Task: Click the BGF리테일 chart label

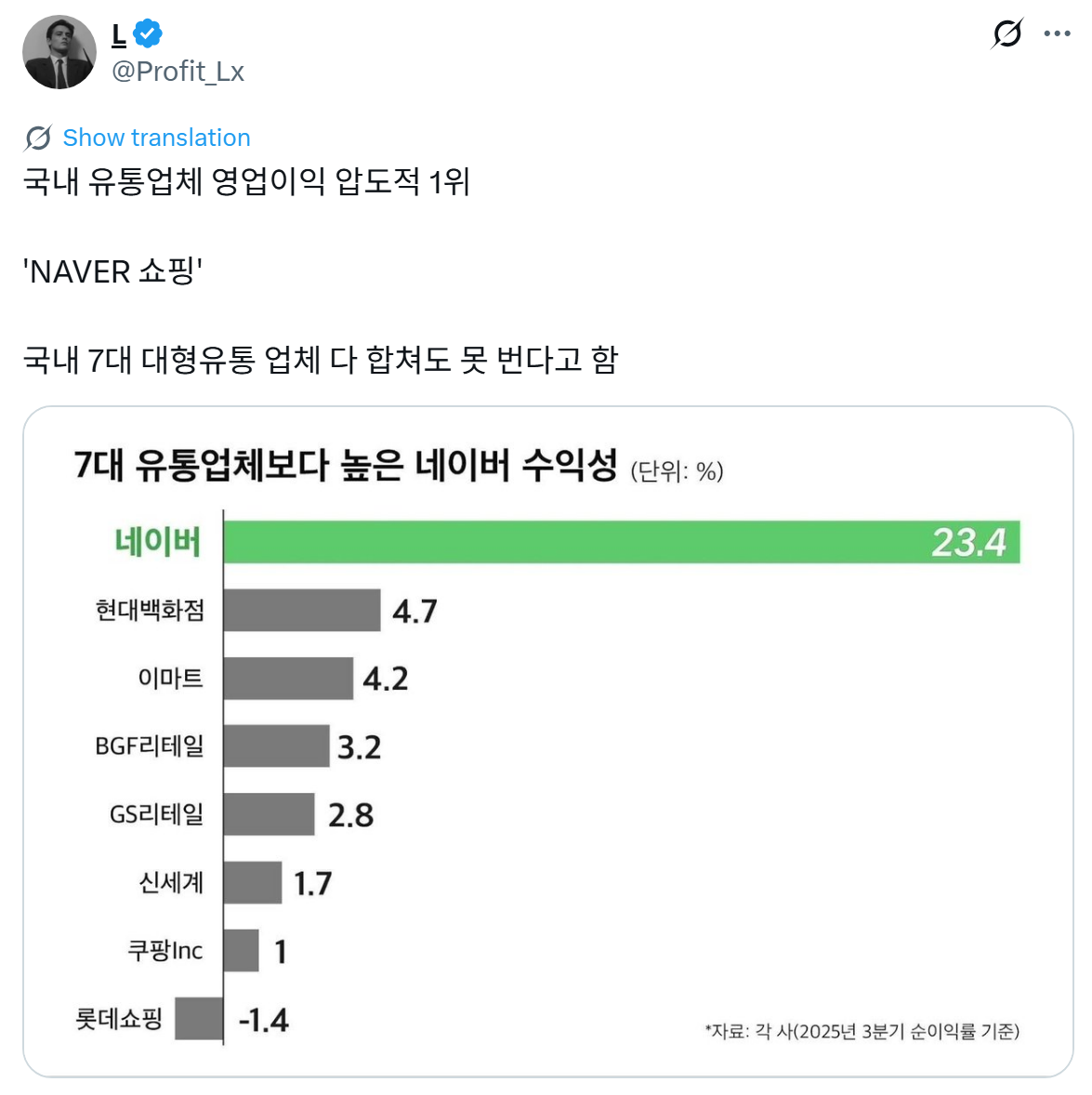Action: [x=150, y=746]
